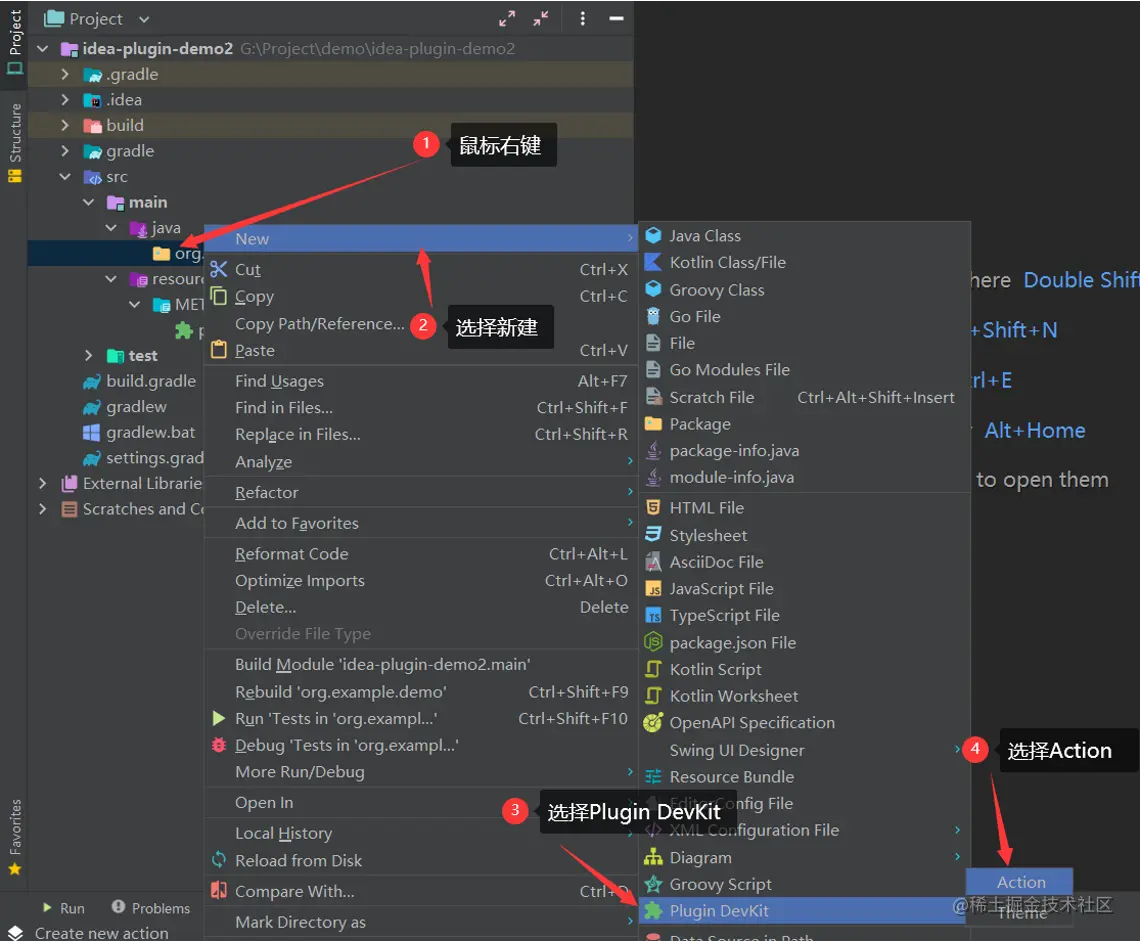The image size is (1140, 942).
Task: Expand the test folder
Action: (x=89, y=355)
